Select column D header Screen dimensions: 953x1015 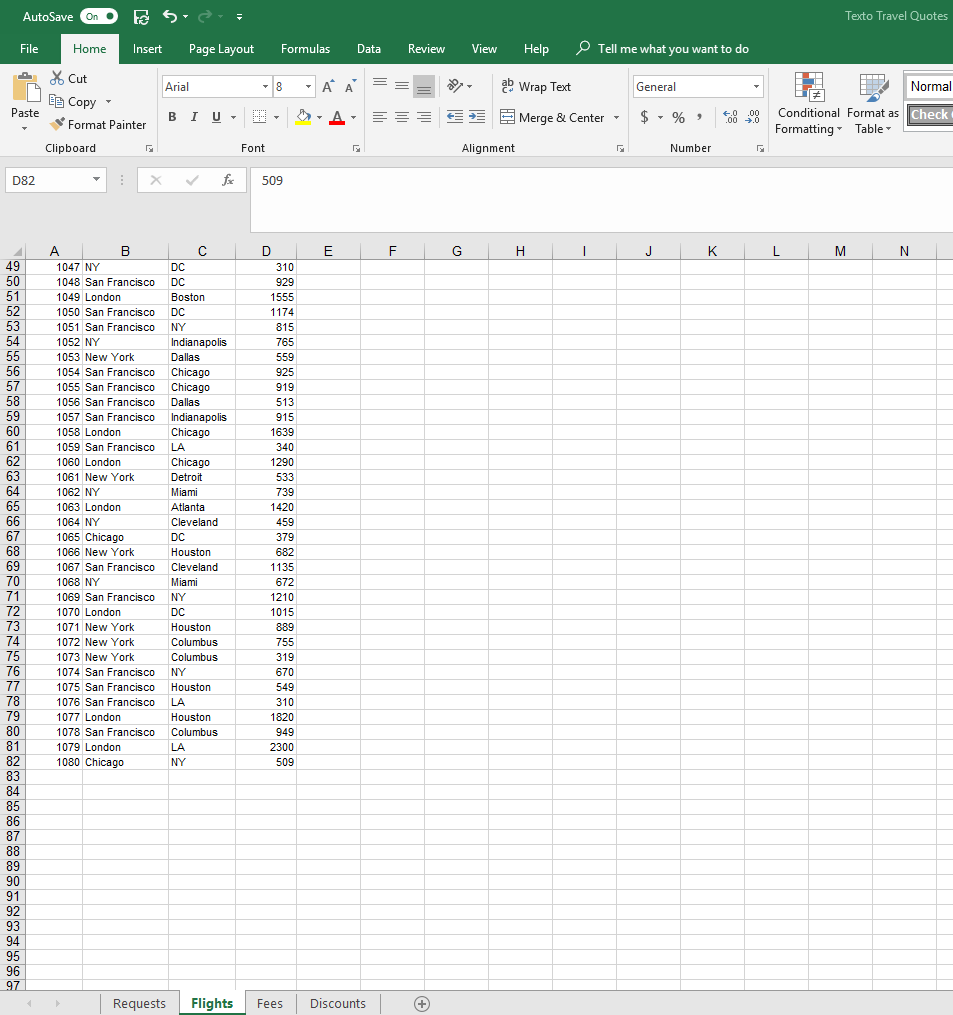coord(266,251)
